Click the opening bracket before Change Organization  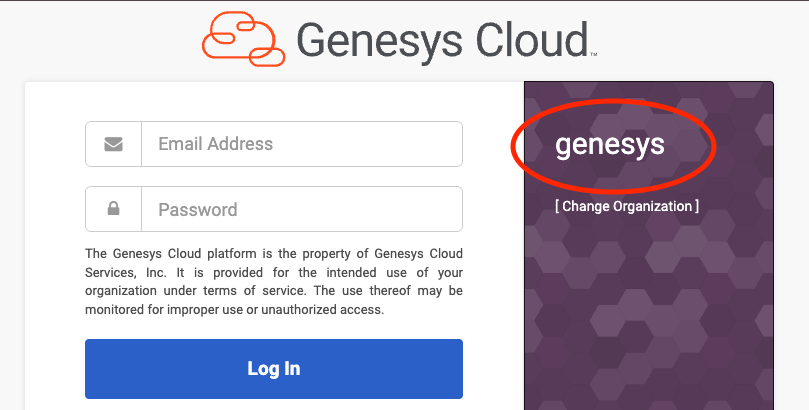[557, 206]
